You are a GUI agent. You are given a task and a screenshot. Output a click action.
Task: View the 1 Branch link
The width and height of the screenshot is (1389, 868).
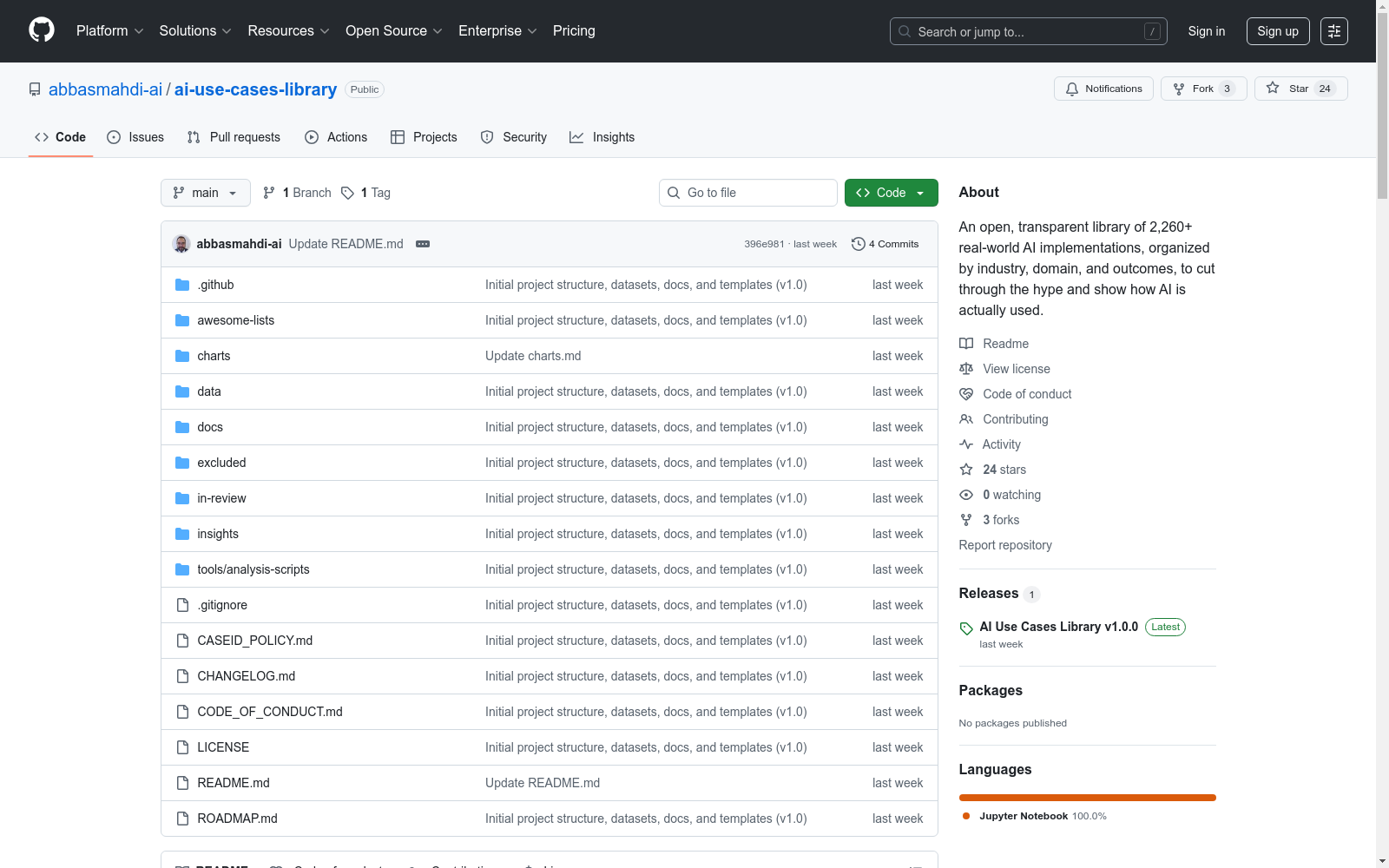pos(297,193)
